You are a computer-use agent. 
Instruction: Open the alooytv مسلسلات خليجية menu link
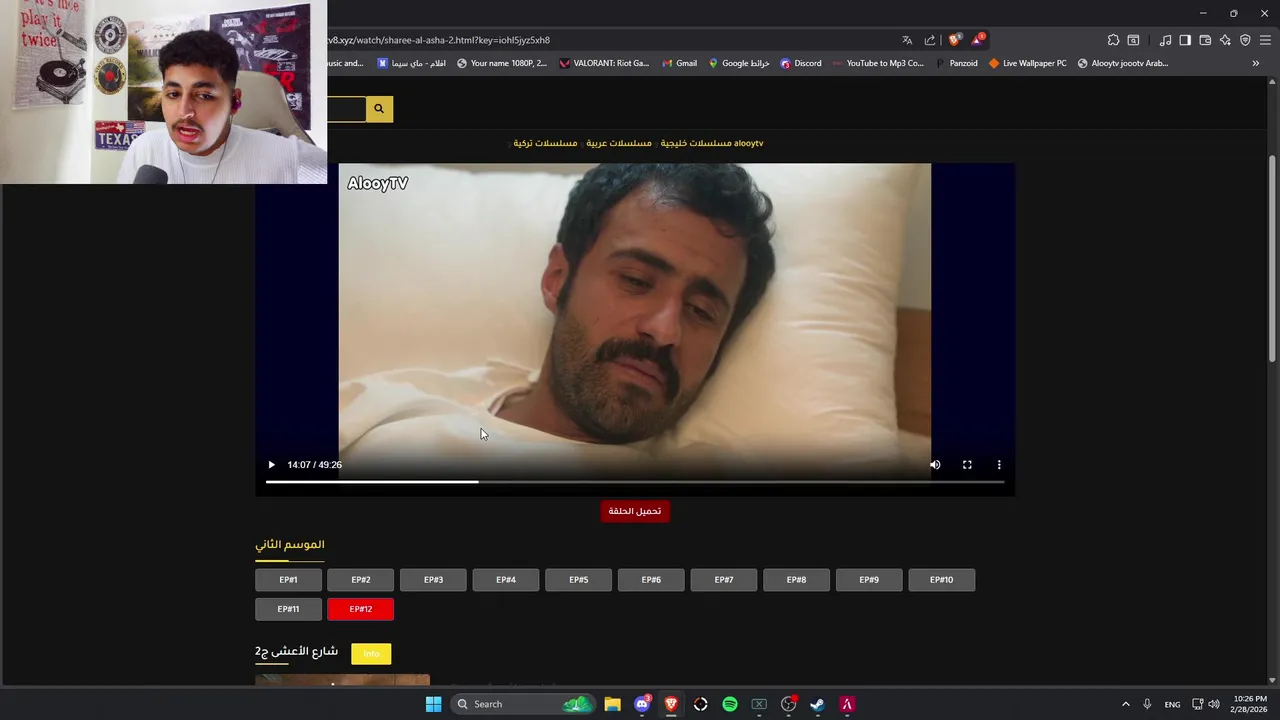[x=712, y=143]
